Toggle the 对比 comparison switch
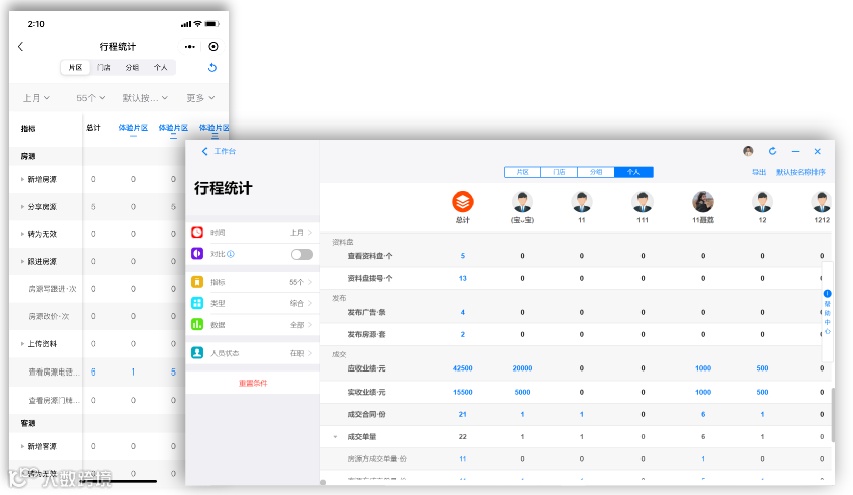Screen dimensions: 853x495 coord(301,254)
